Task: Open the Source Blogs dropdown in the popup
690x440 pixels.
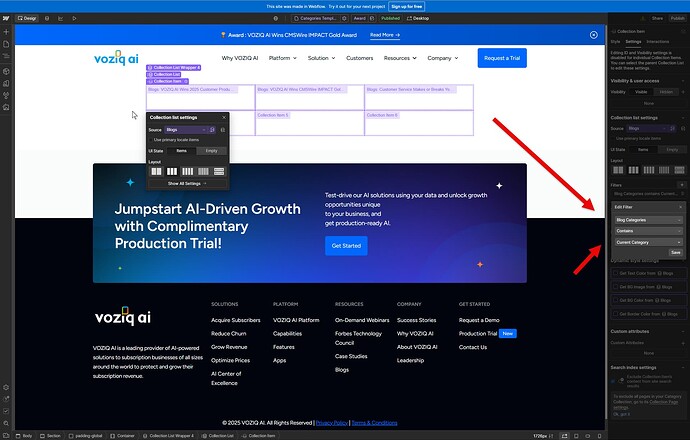Action: point(186,130)
